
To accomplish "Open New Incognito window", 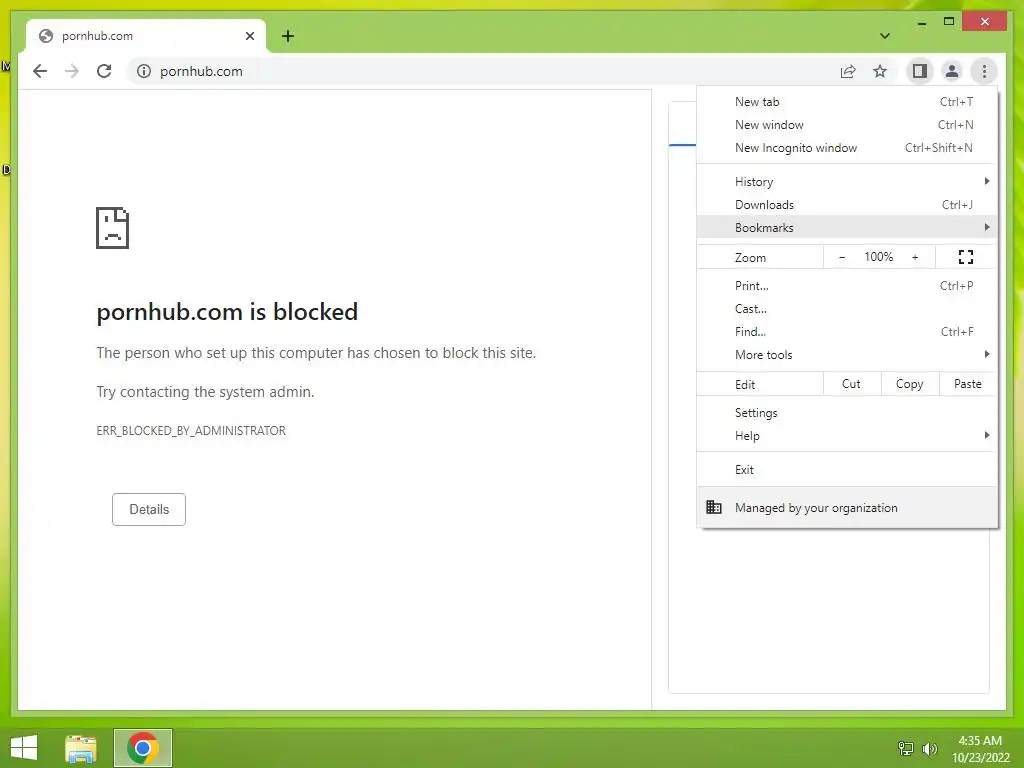I will coord(847,148).
